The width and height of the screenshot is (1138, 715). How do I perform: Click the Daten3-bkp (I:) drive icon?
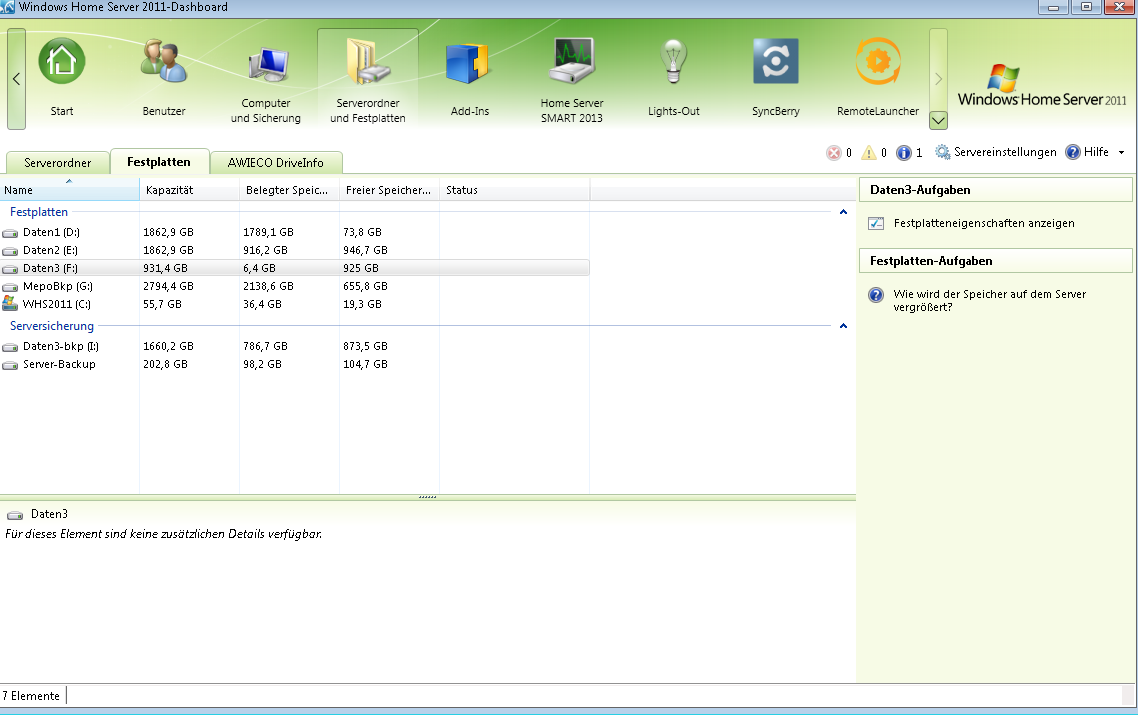(10, 347)
